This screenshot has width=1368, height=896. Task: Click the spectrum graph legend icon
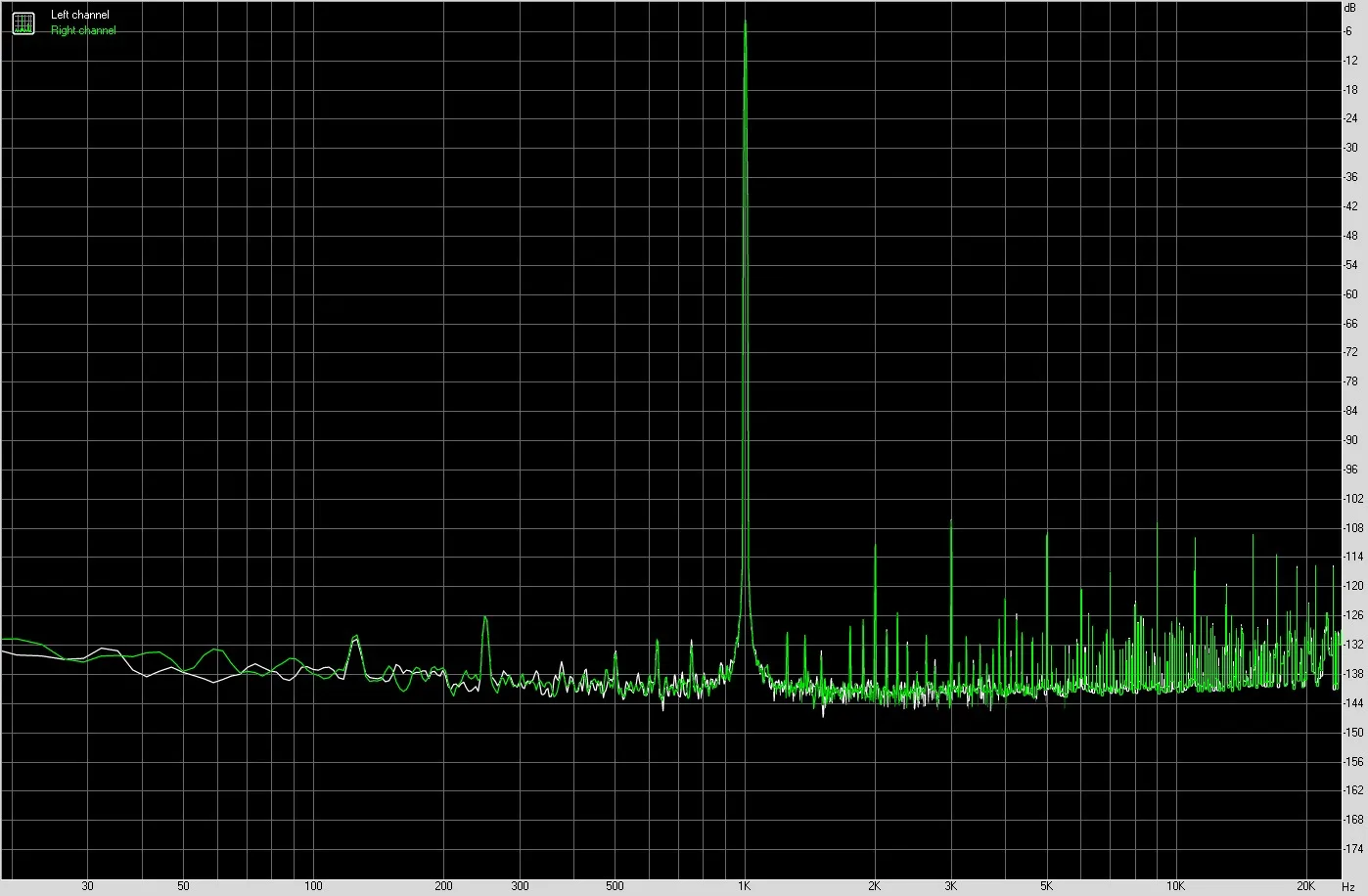[23, 22]
